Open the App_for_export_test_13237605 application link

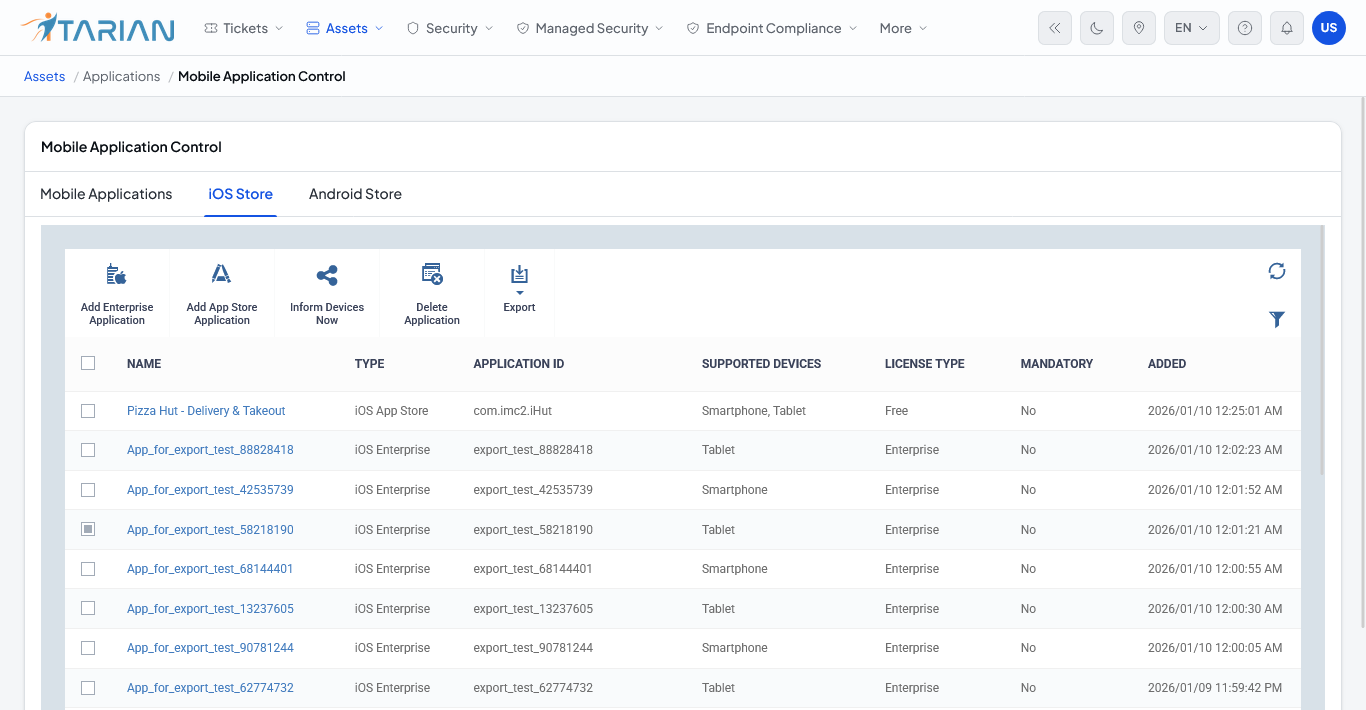coord(210,609)
